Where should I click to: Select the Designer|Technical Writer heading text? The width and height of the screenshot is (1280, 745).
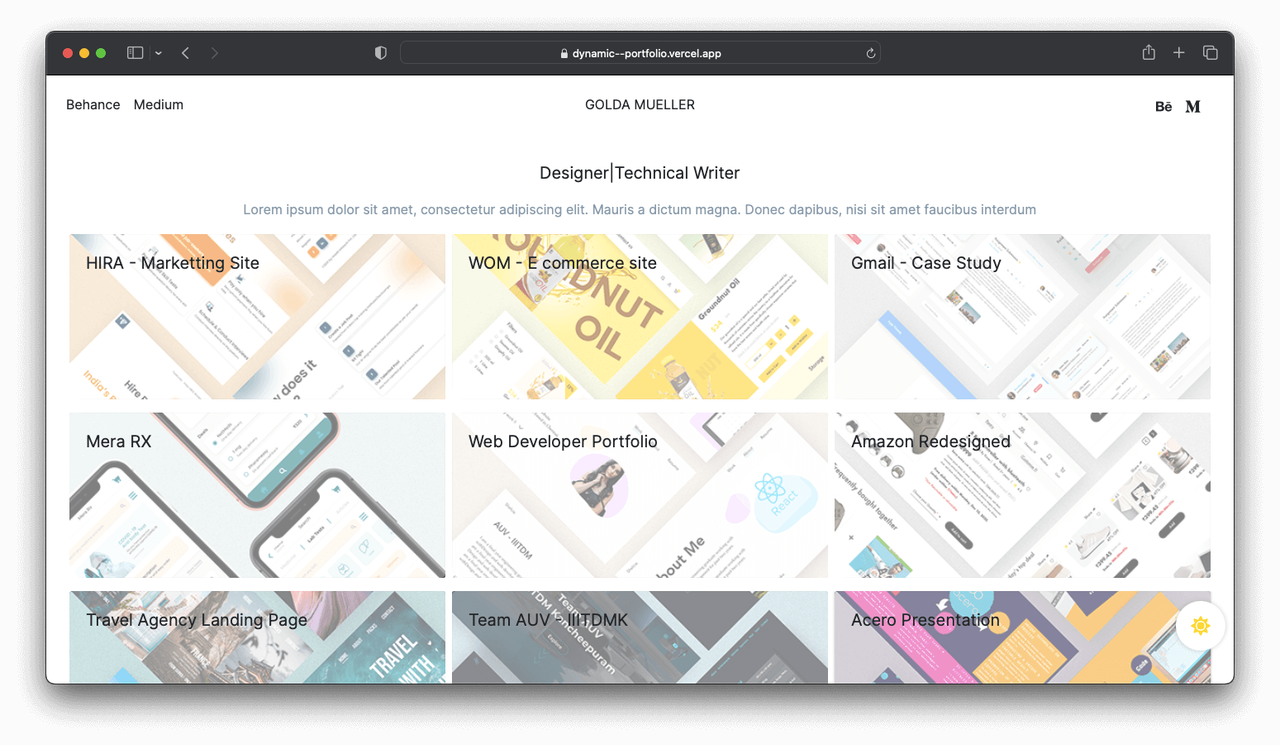(640, 173)
